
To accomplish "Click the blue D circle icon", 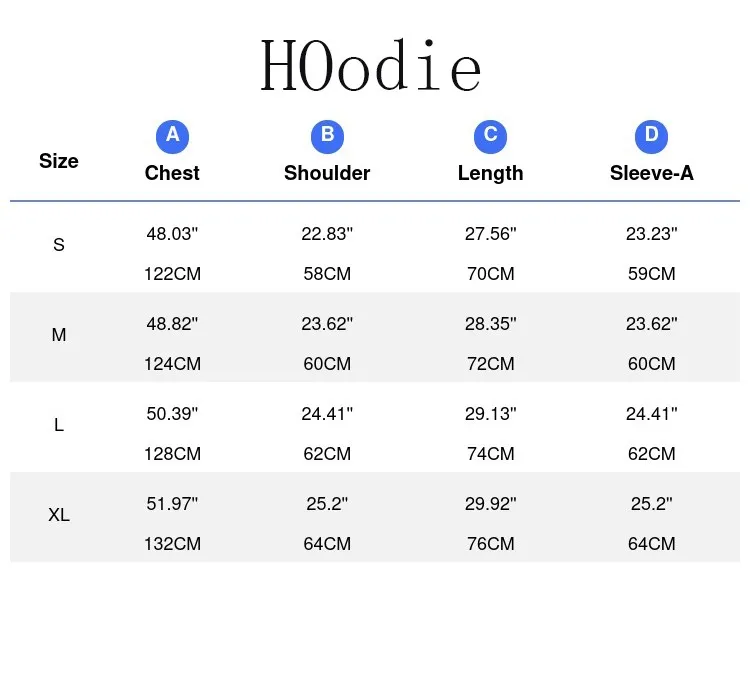I will 651,137.
